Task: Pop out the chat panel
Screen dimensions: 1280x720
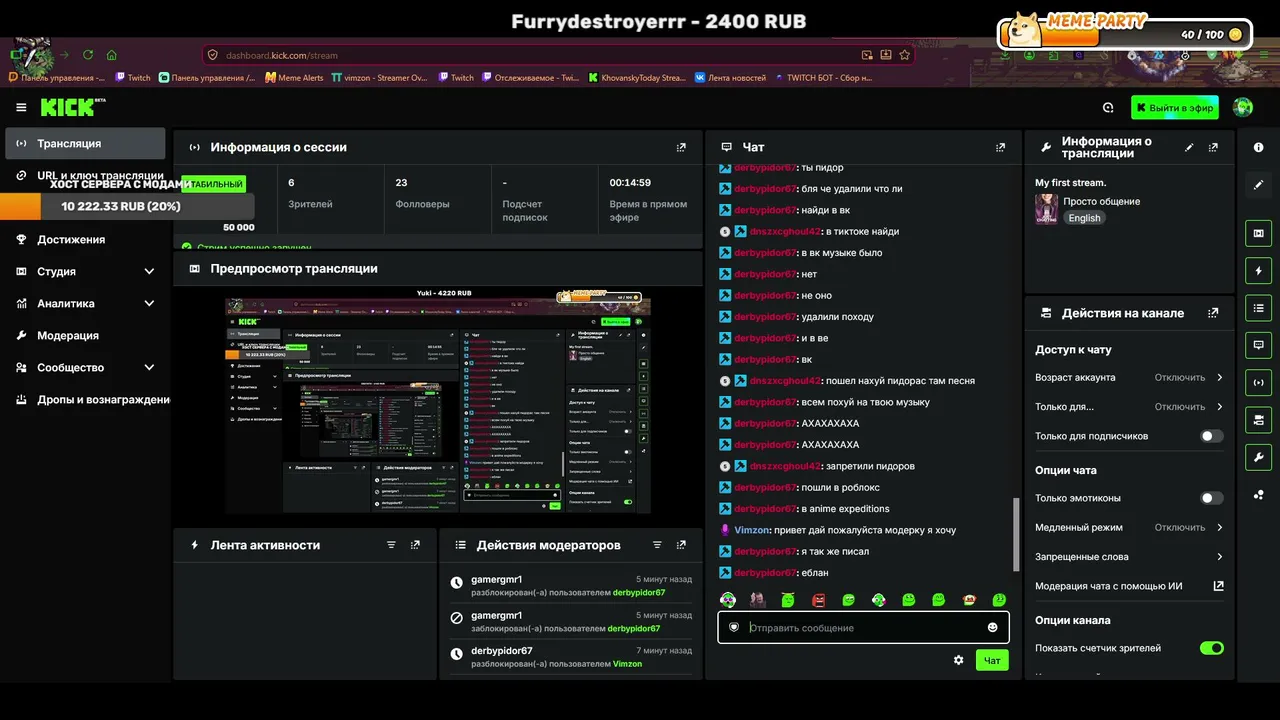Action: point(1000,147)
